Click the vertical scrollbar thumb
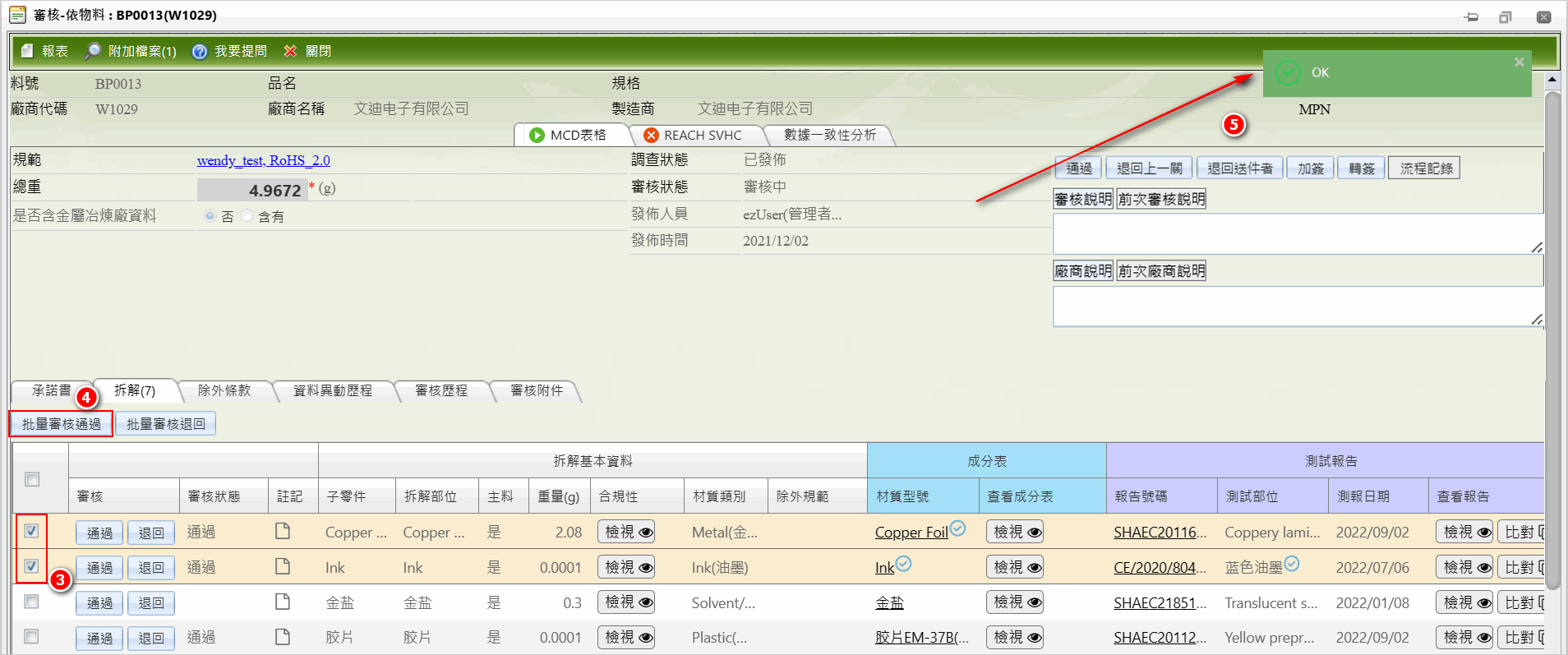This screenshot has width=1568, height=655. coord(1552,339)
